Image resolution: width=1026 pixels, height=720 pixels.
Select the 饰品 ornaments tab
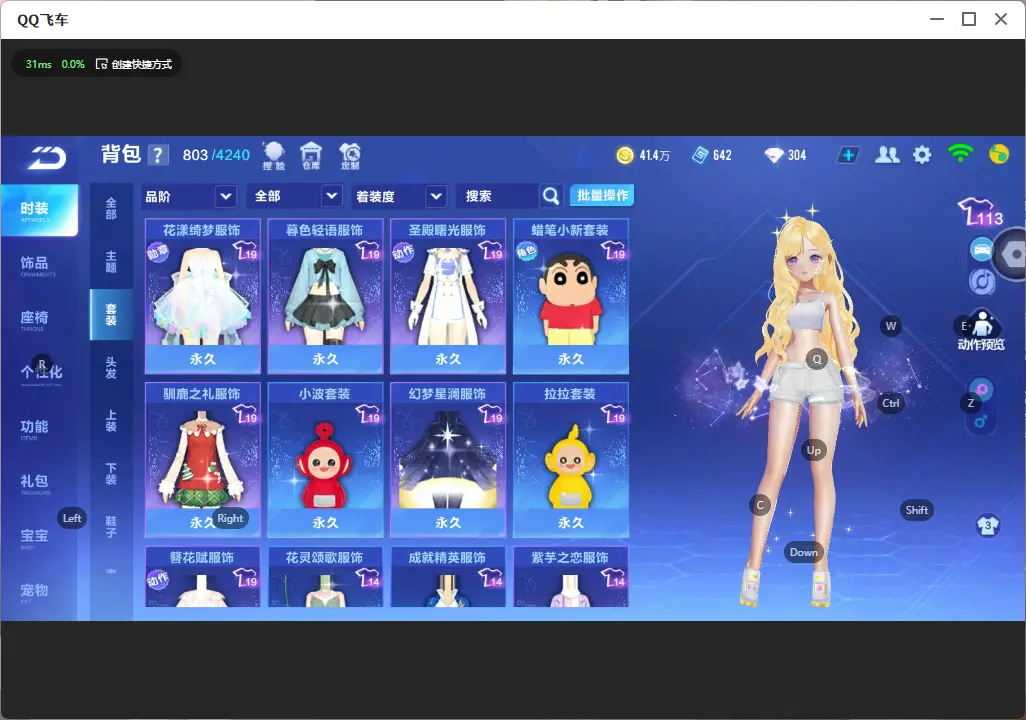pos(37,265)
